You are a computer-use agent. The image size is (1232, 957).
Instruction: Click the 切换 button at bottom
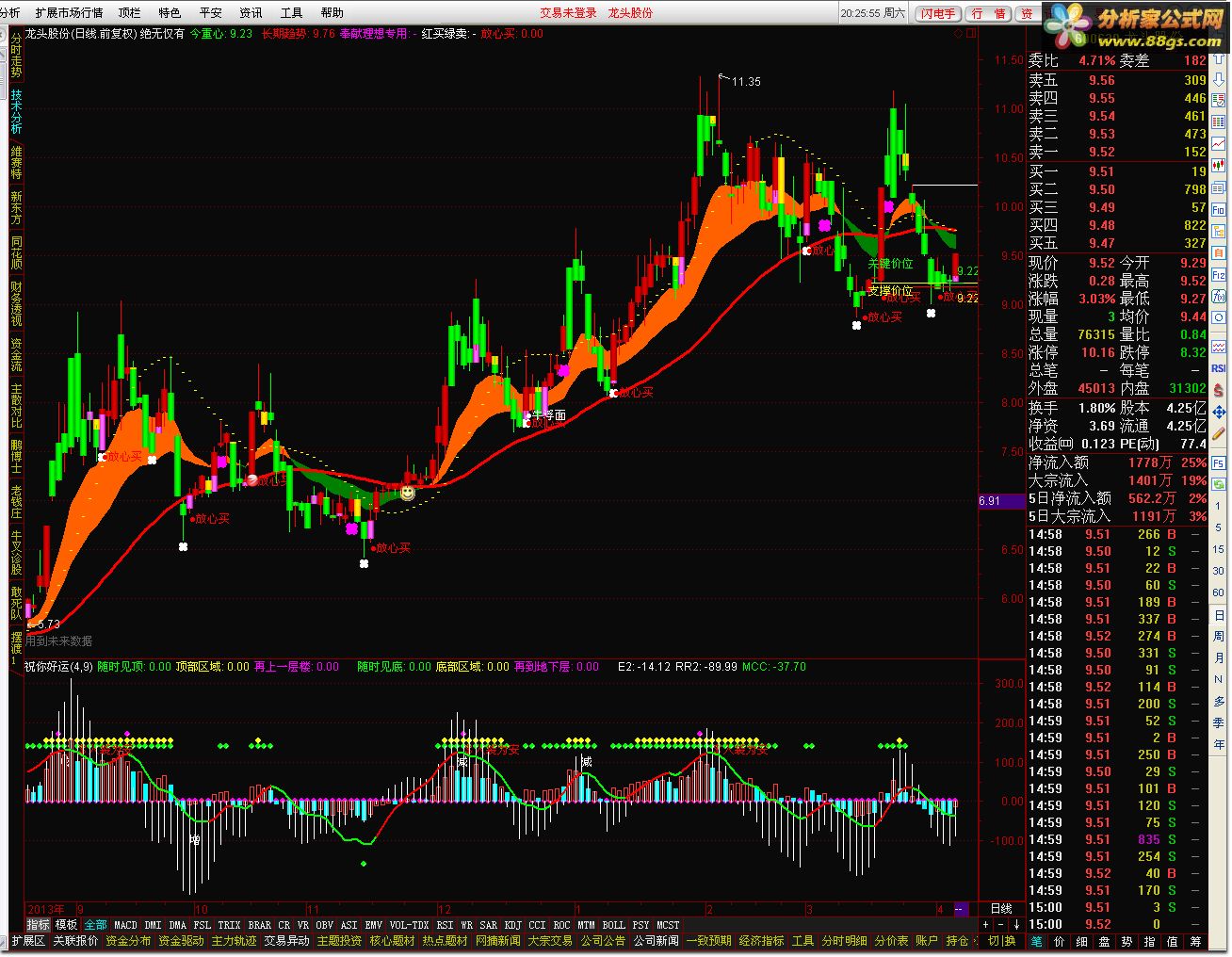[x=1001, y=940]
